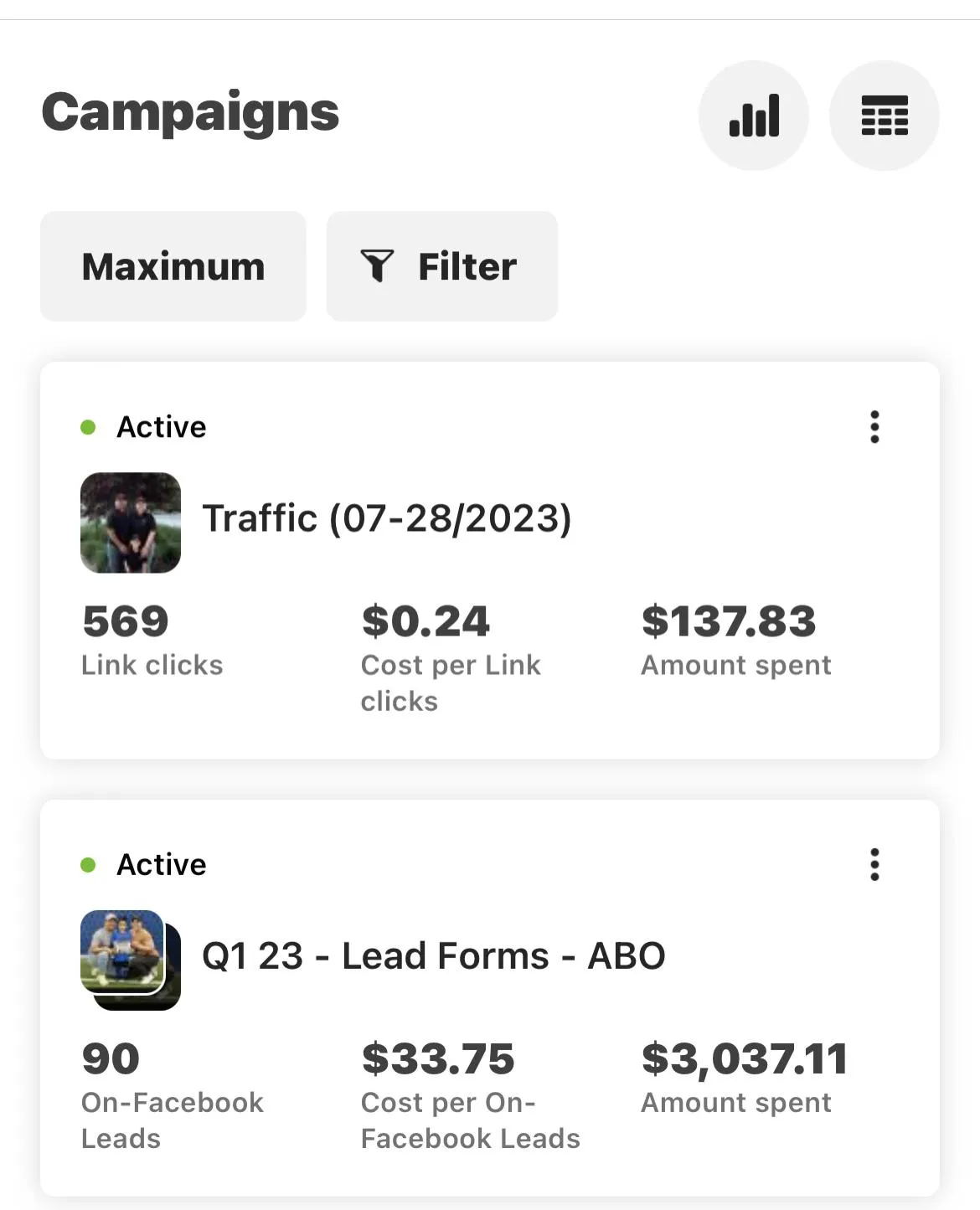Select the 90 On-Facebook Leads metric
980x1210 pixels.
click(111, 1059)
